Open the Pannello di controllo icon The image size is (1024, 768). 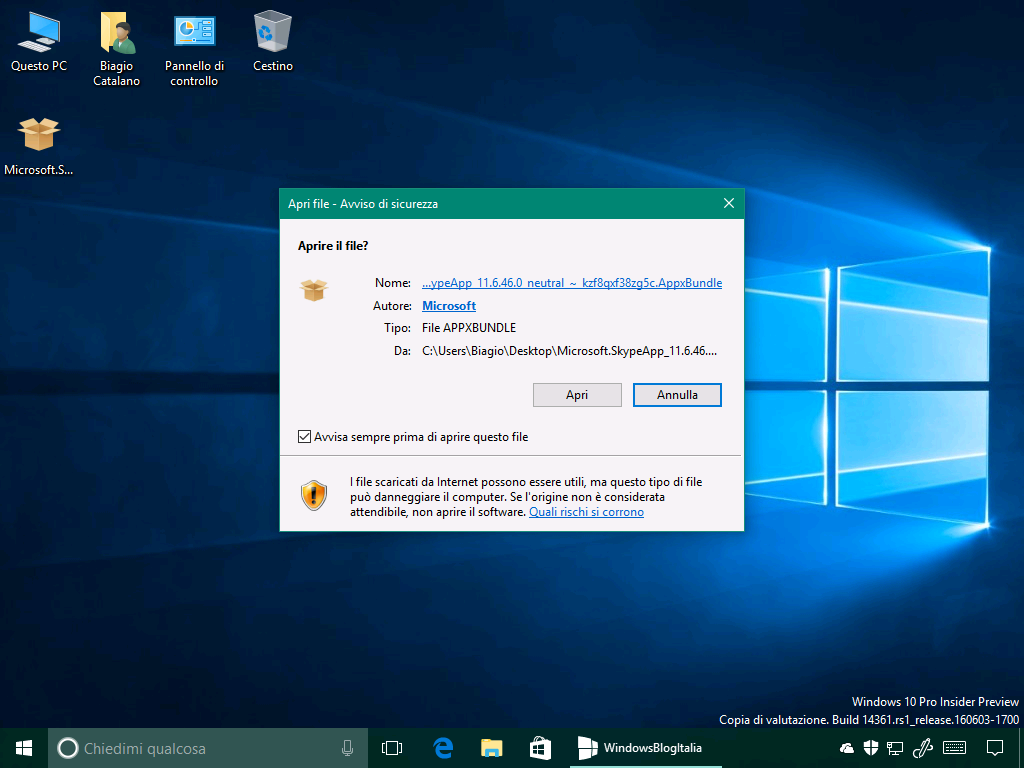(194, 50)
